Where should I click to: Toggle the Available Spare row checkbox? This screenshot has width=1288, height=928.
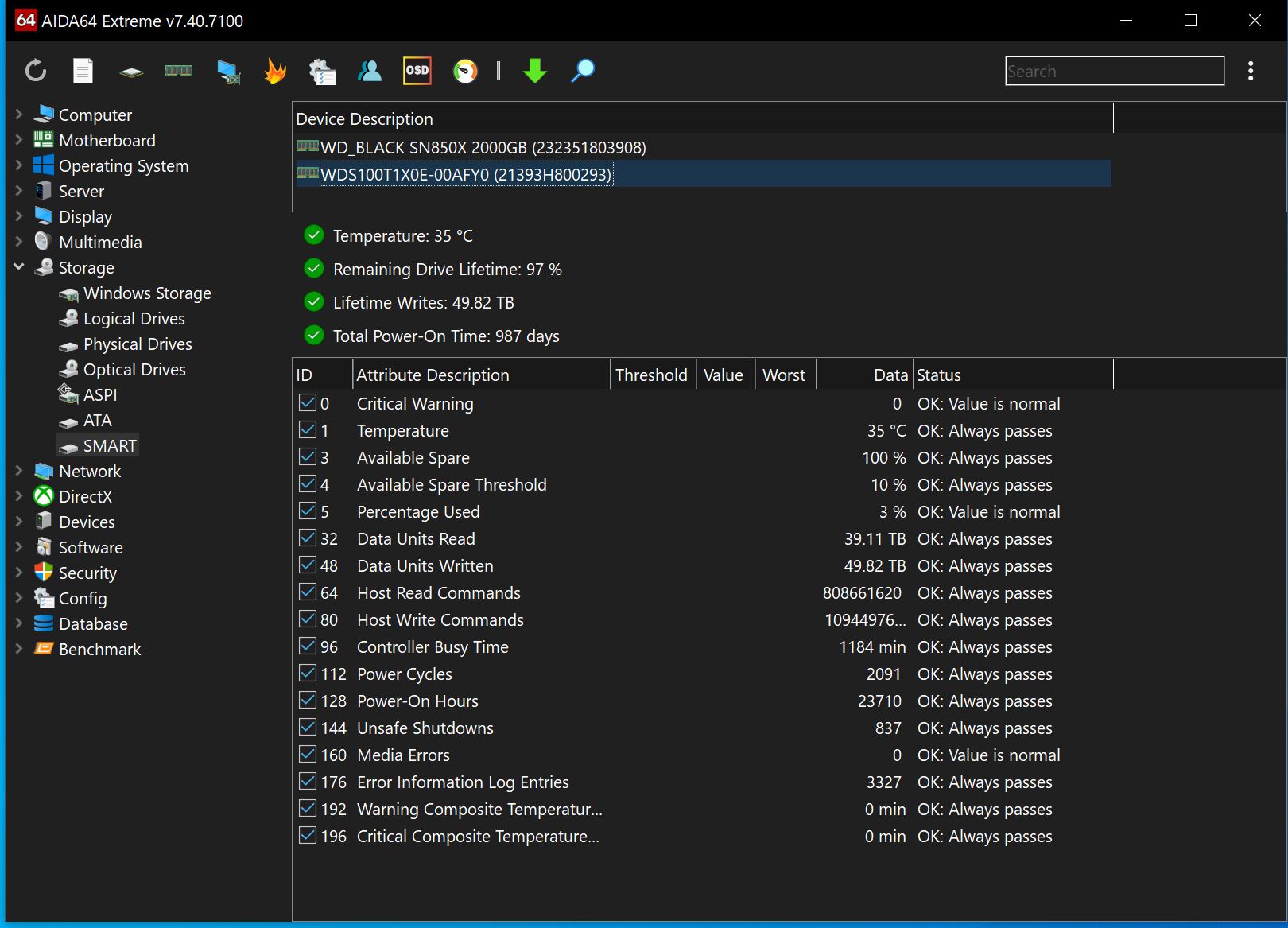[x=308, y=456]
